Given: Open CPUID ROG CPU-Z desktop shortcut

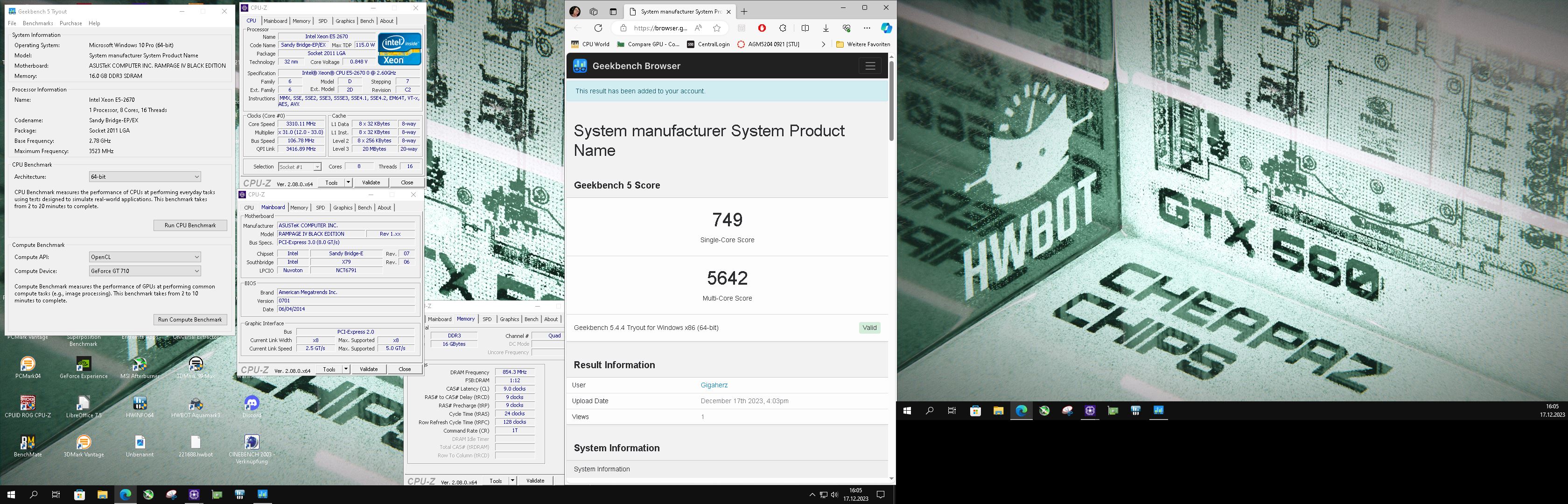Looking at the screenshot, I should tap(28, 406).
